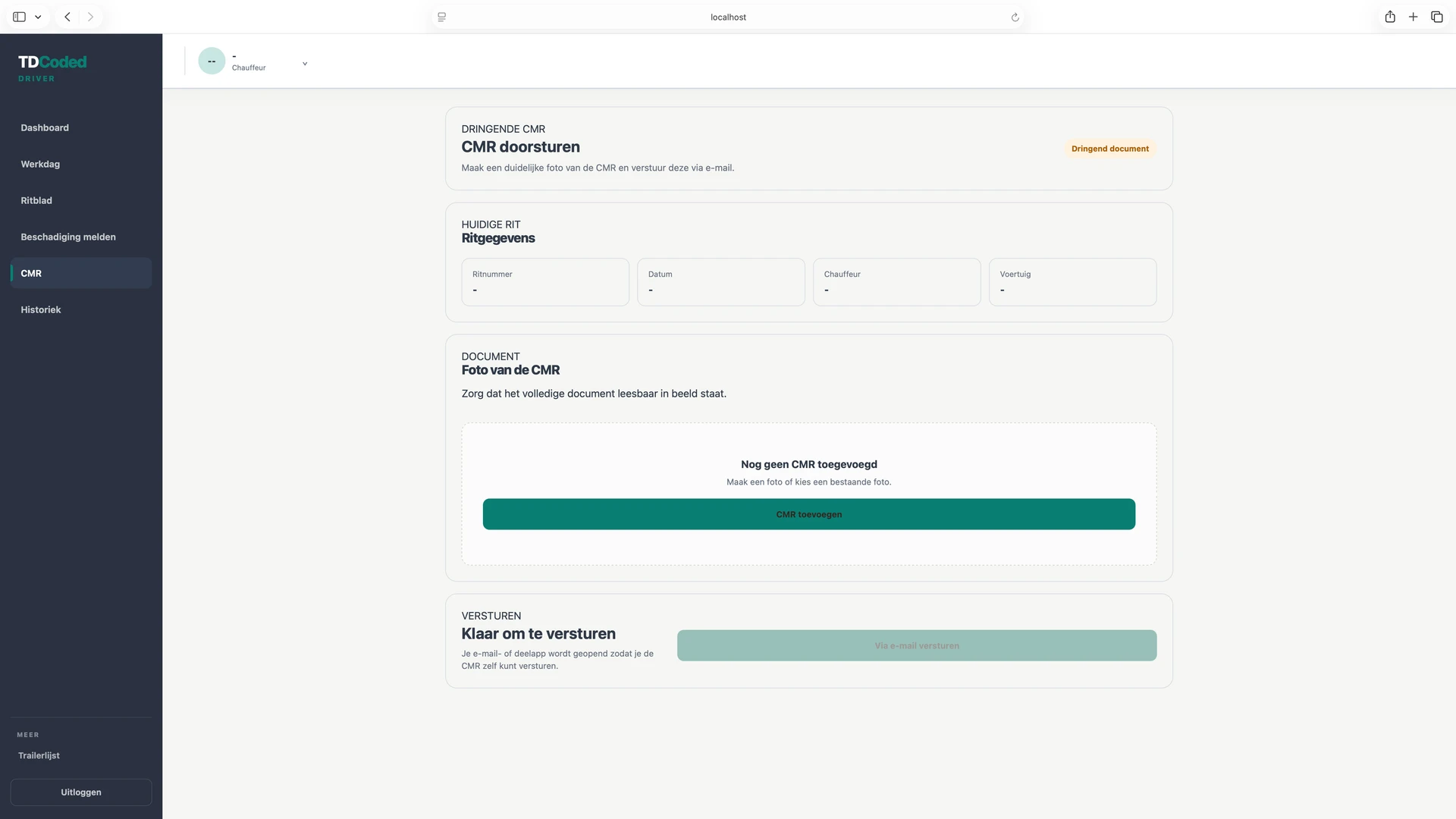This screenshot has height=819, width=1456.
Task: Open Beschadiging melden in sidebar
Action: pos(81,237)
